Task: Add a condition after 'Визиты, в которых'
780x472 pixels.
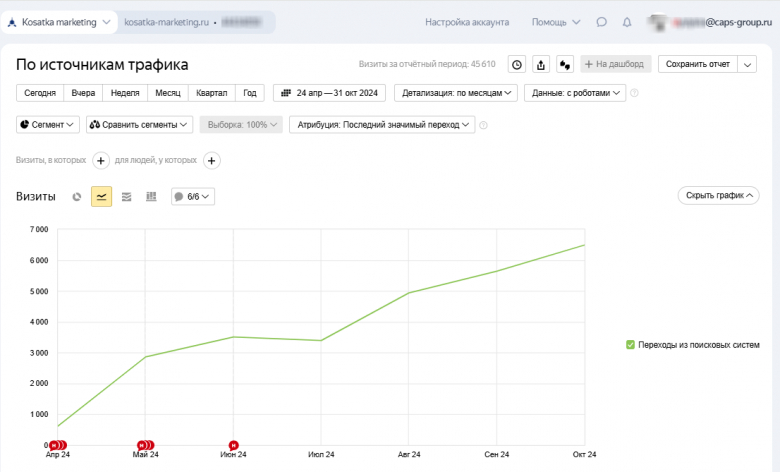Action: (x=101, y=160)
